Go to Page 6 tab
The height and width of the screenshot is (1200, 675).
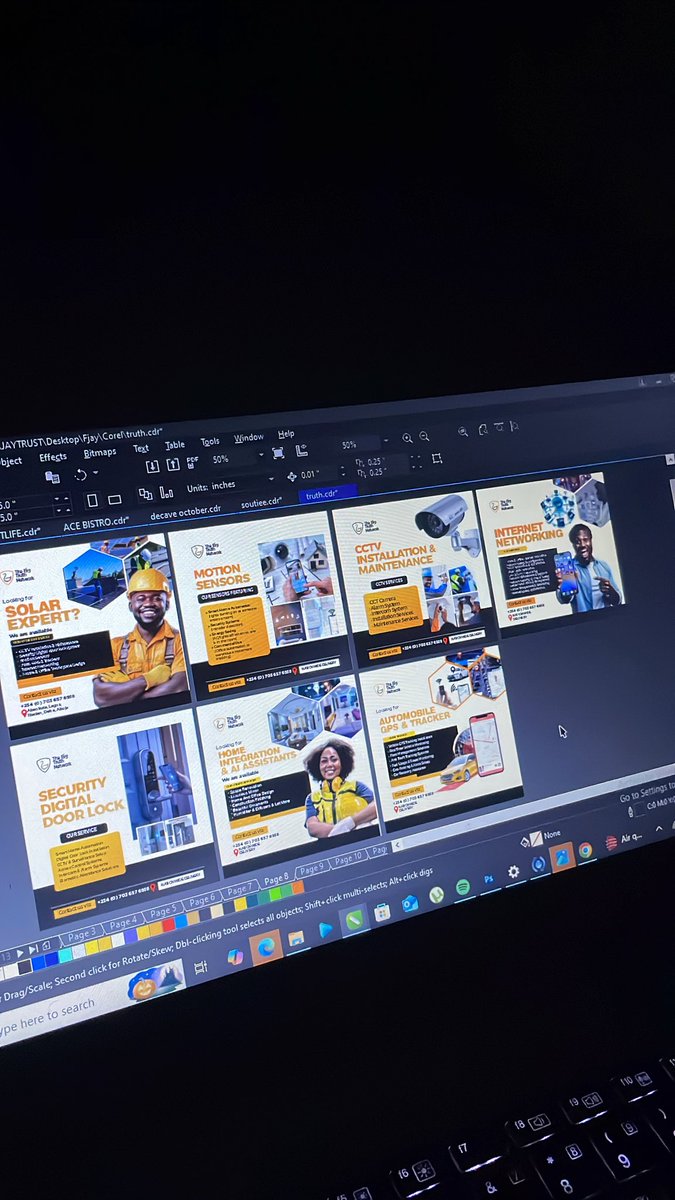pos(203,903)
